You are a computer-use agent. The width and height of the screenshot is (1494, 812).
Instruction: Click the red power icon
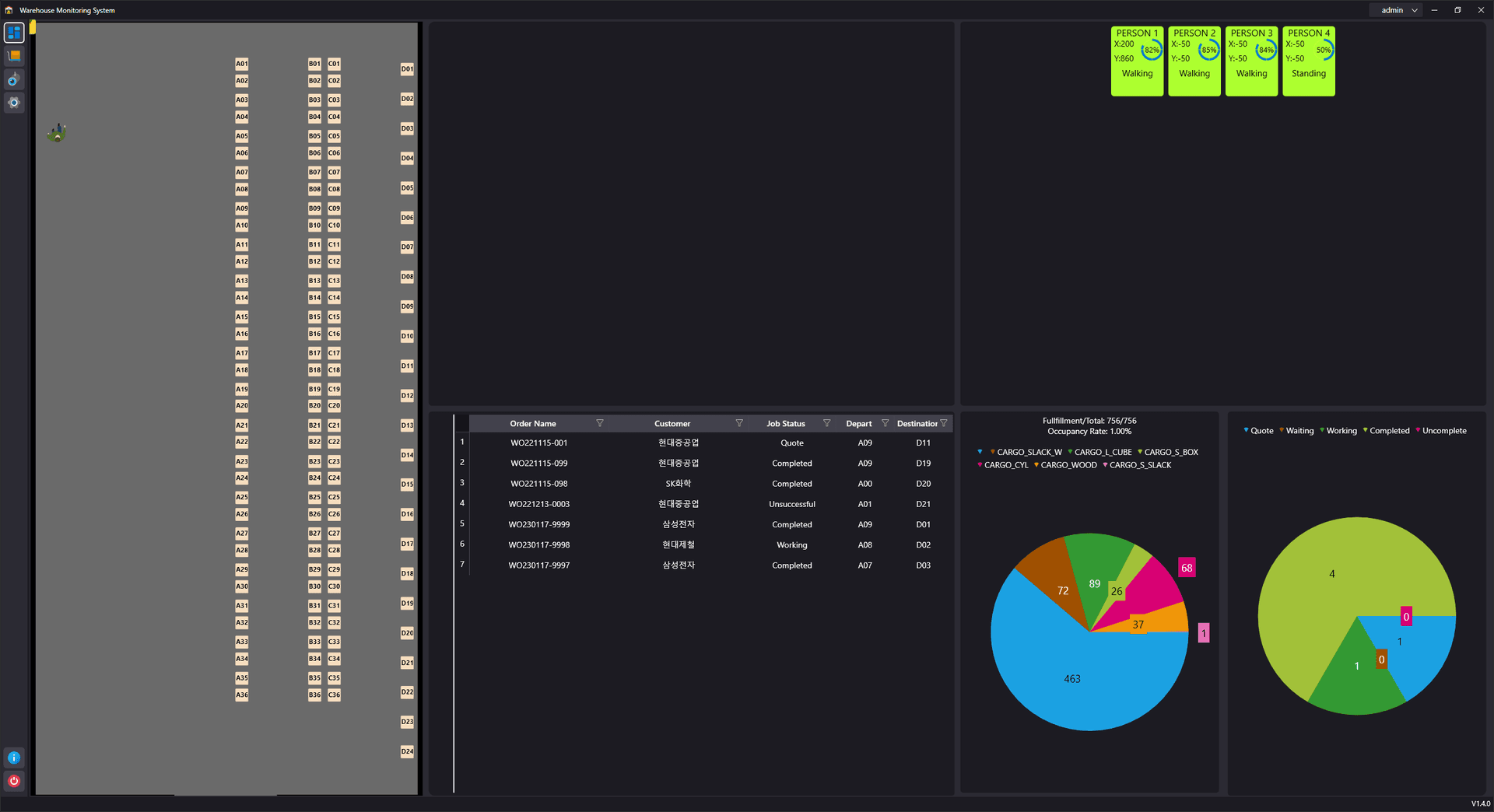[14, 781]
